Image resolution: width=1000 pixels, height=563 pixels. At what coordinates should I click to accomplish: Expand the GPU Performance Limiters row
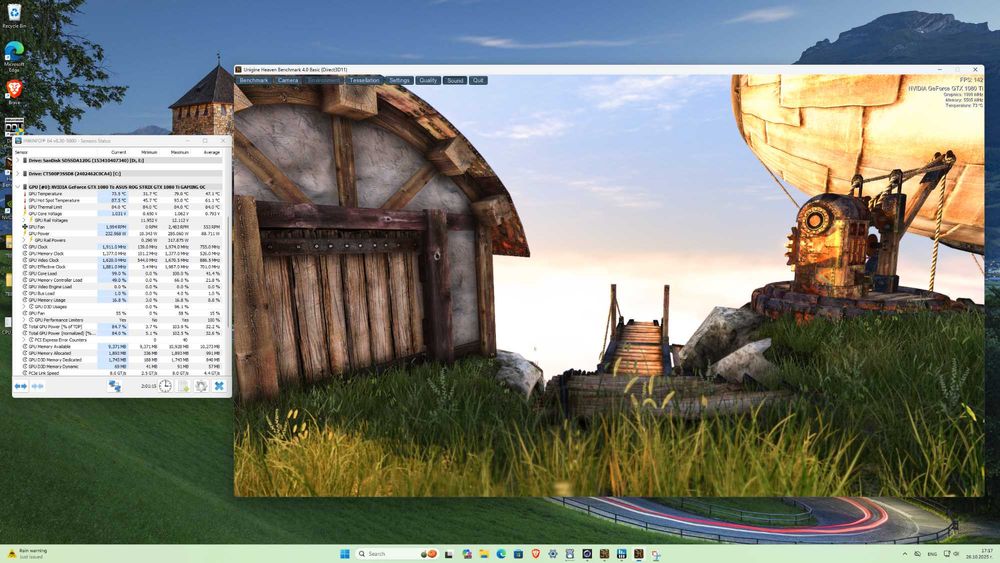(x=24, y=320)
